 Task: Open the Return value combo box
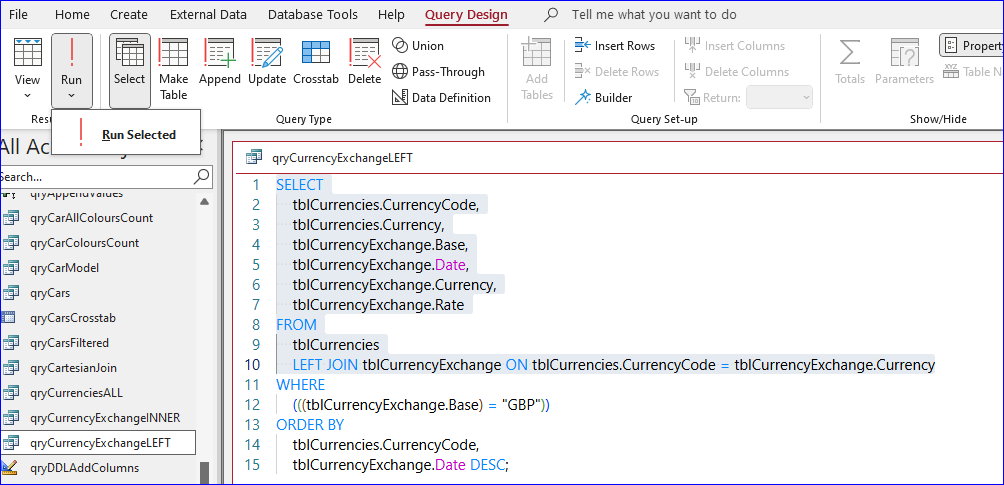point(780,98)
